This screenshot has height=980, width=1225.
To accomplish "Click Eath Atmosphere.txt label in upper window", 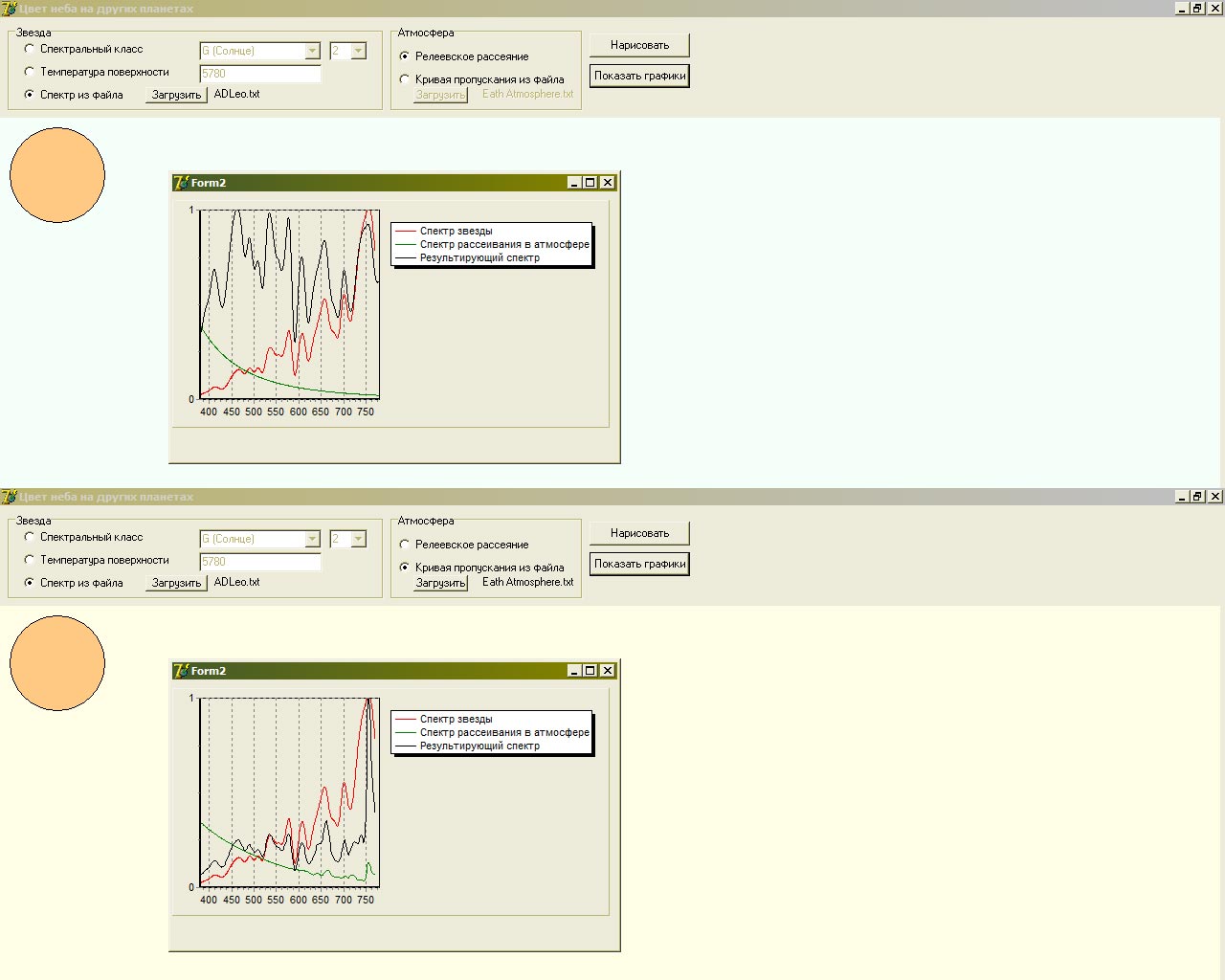I will coord(527,94).
